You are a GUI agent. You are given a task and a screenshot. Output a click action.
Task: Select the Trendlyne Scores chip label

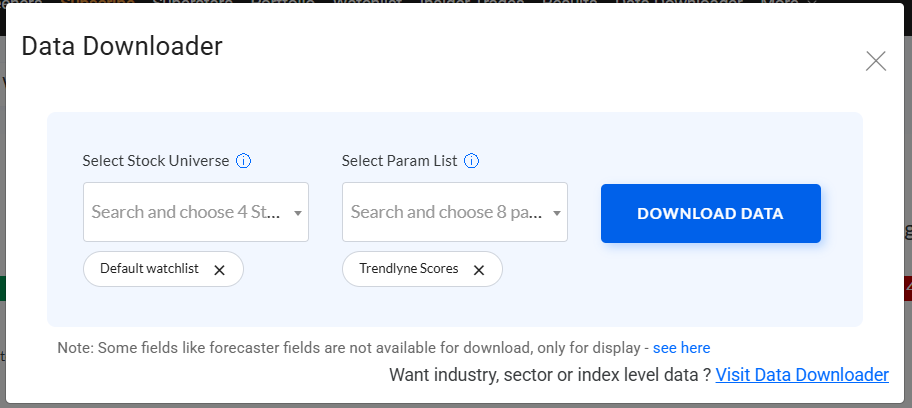[409, 269]
